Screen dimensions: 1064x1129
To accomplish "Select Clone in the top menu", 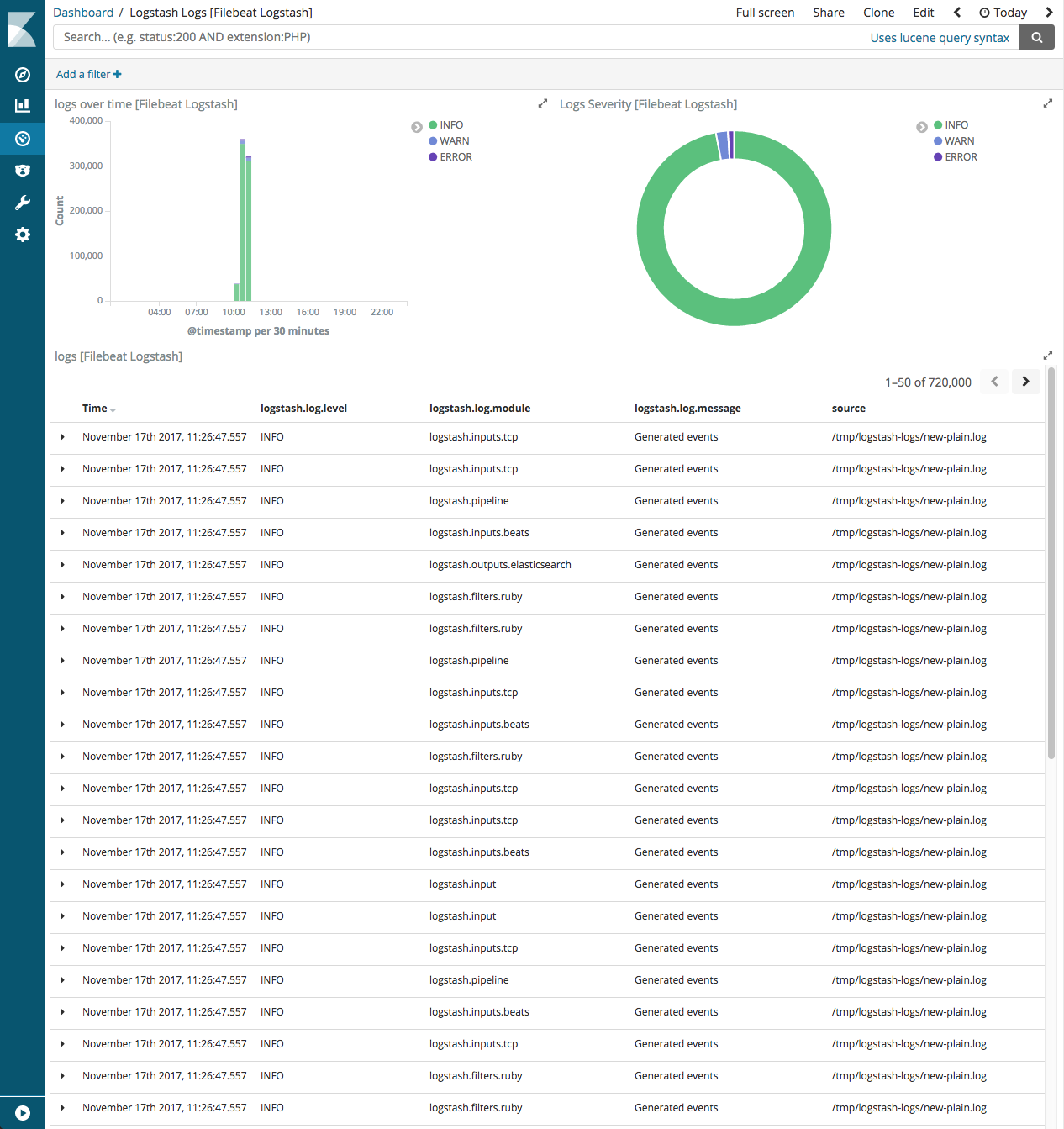I will click(878, 12).
